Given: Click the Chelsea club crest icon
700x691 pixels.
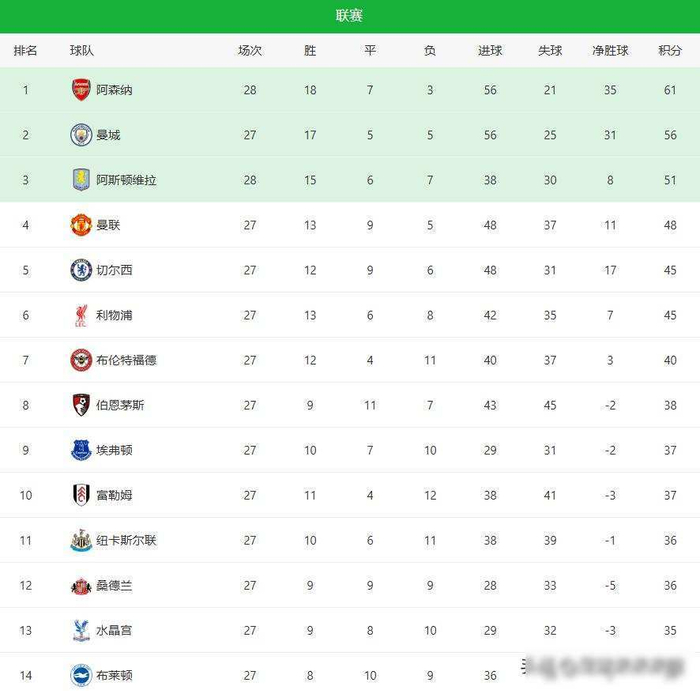Looking at the screenshot, I should point(81,270).
